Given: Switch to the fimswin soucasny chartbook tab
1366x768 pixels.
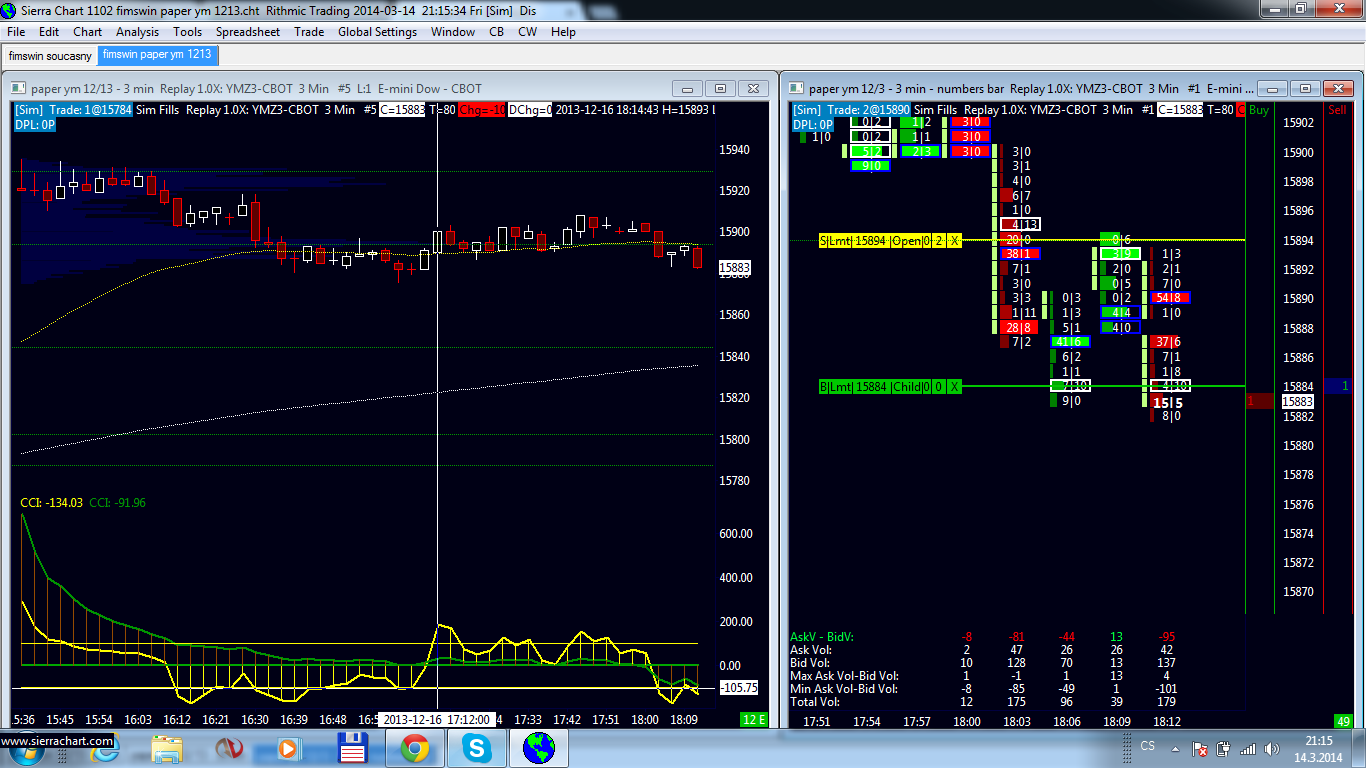Looking at the screenshot, I should click(48, 56).
